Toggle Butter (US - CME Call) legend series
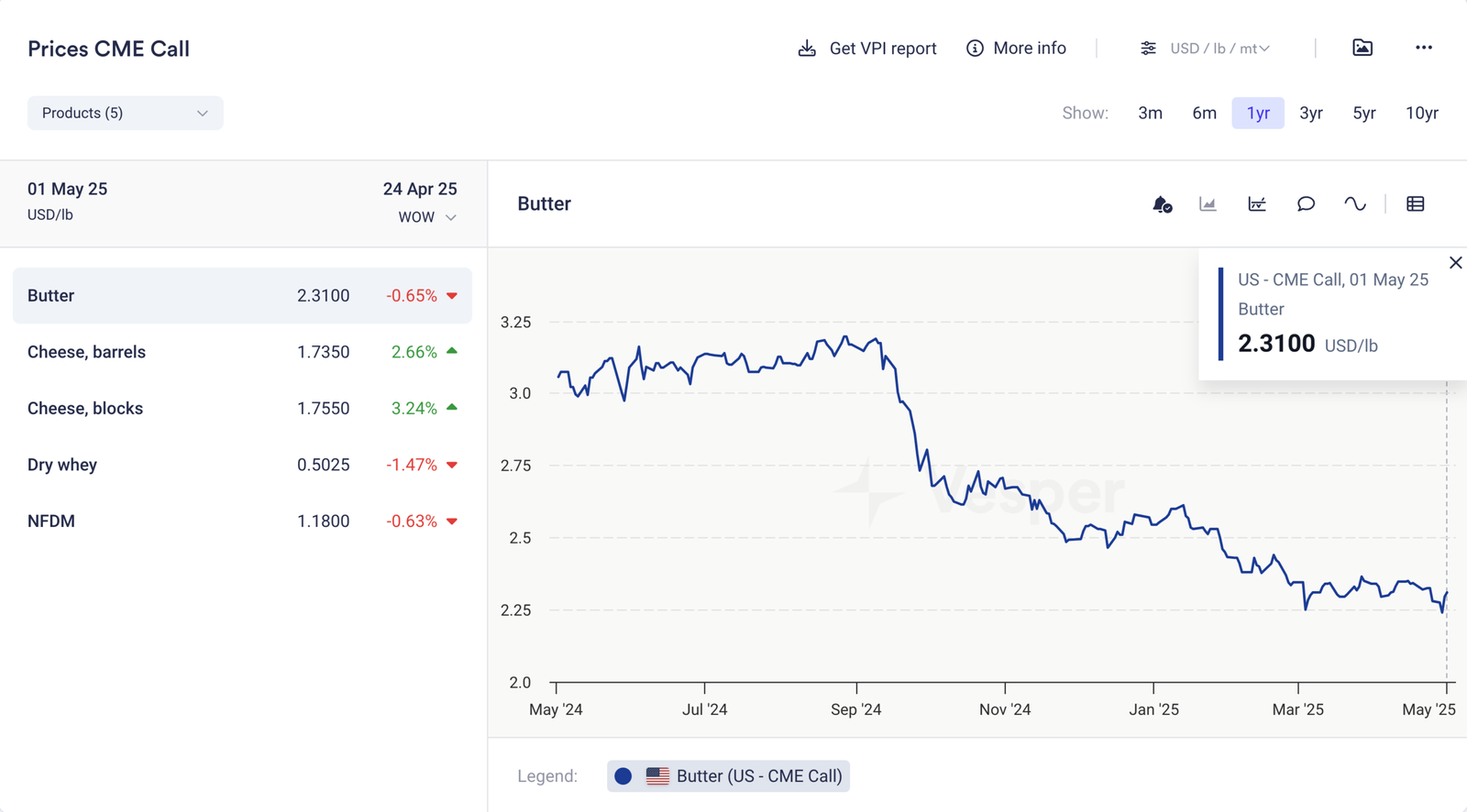 [728, 776]
